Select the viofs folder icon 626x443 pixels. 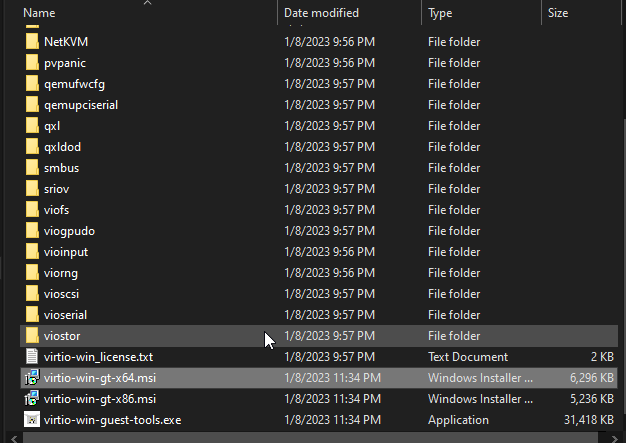coord(32,210)
